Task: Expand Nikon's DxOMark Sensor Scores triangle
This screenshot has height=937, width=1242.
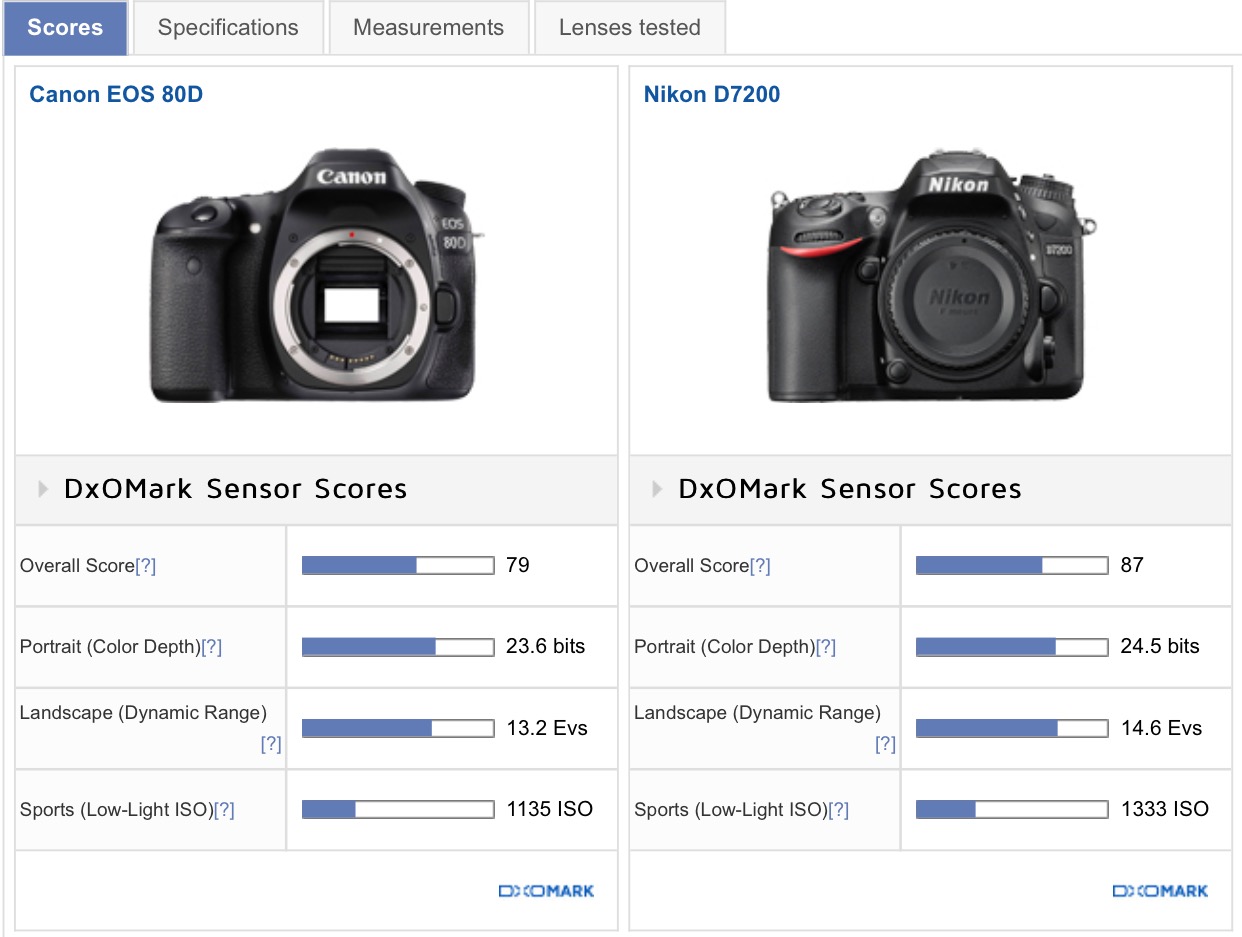Action: tap(657, 489)
